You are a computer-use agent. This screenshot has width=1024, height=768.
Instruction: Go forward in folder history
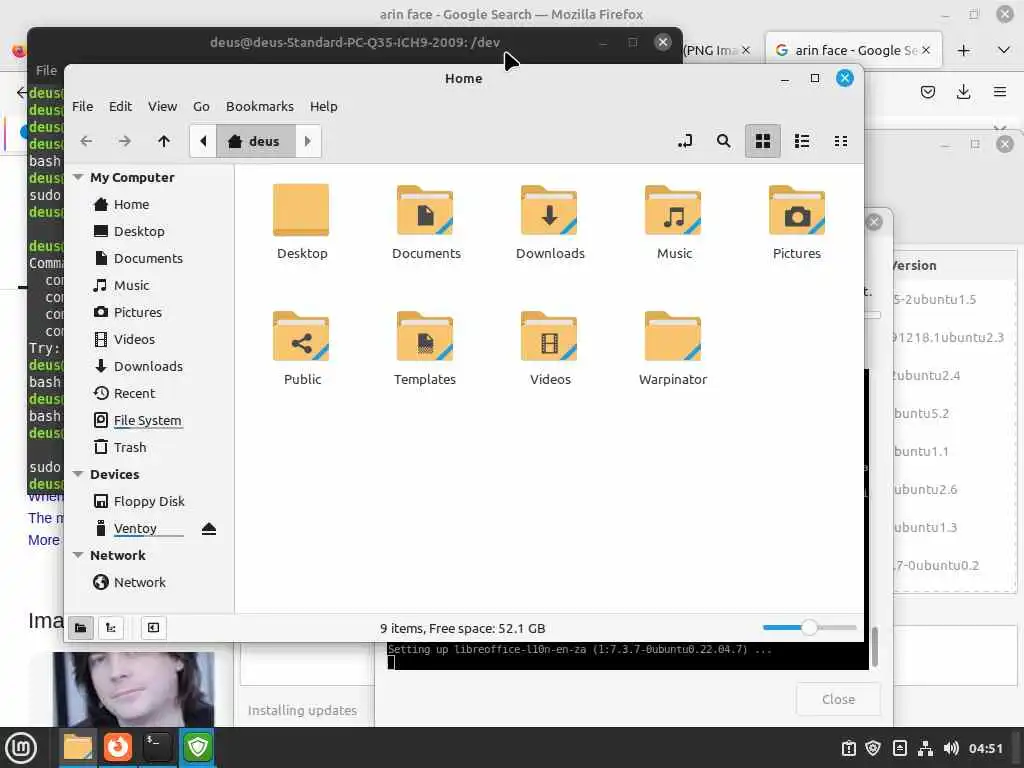125,141
